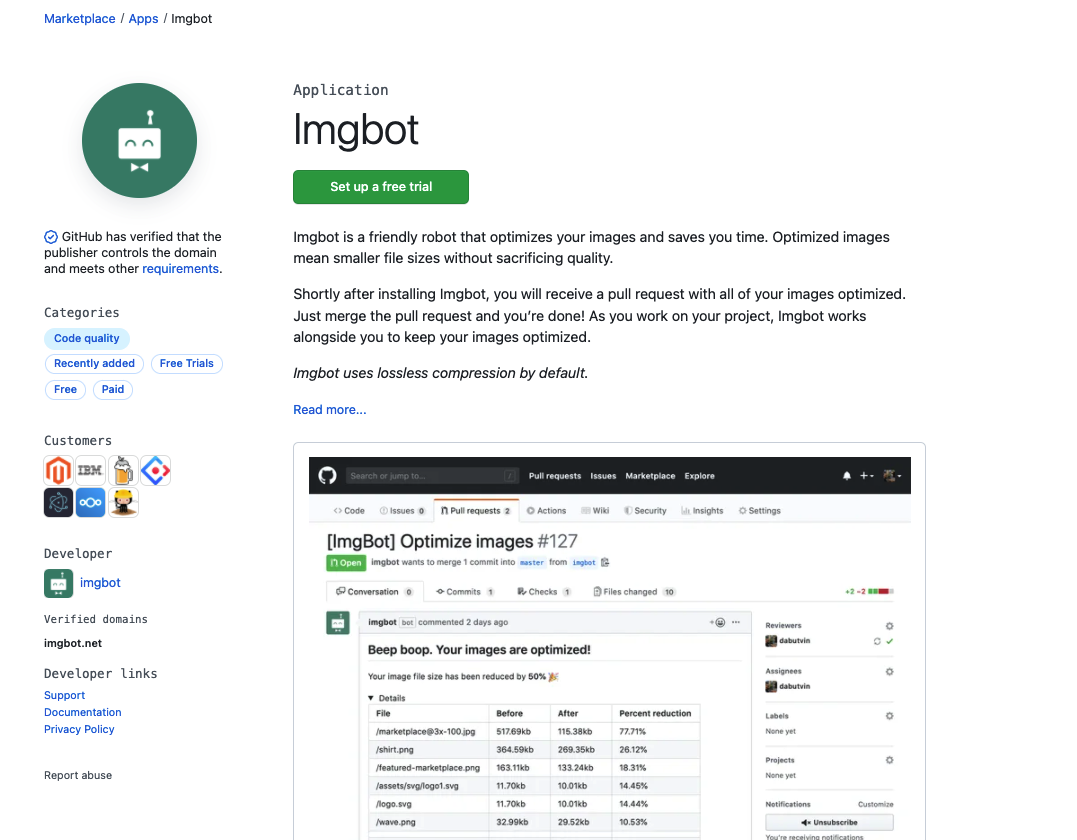Open the requirements link in verification notice
1077x840 pixels.
pyautogui.click(x=180, y=268)
